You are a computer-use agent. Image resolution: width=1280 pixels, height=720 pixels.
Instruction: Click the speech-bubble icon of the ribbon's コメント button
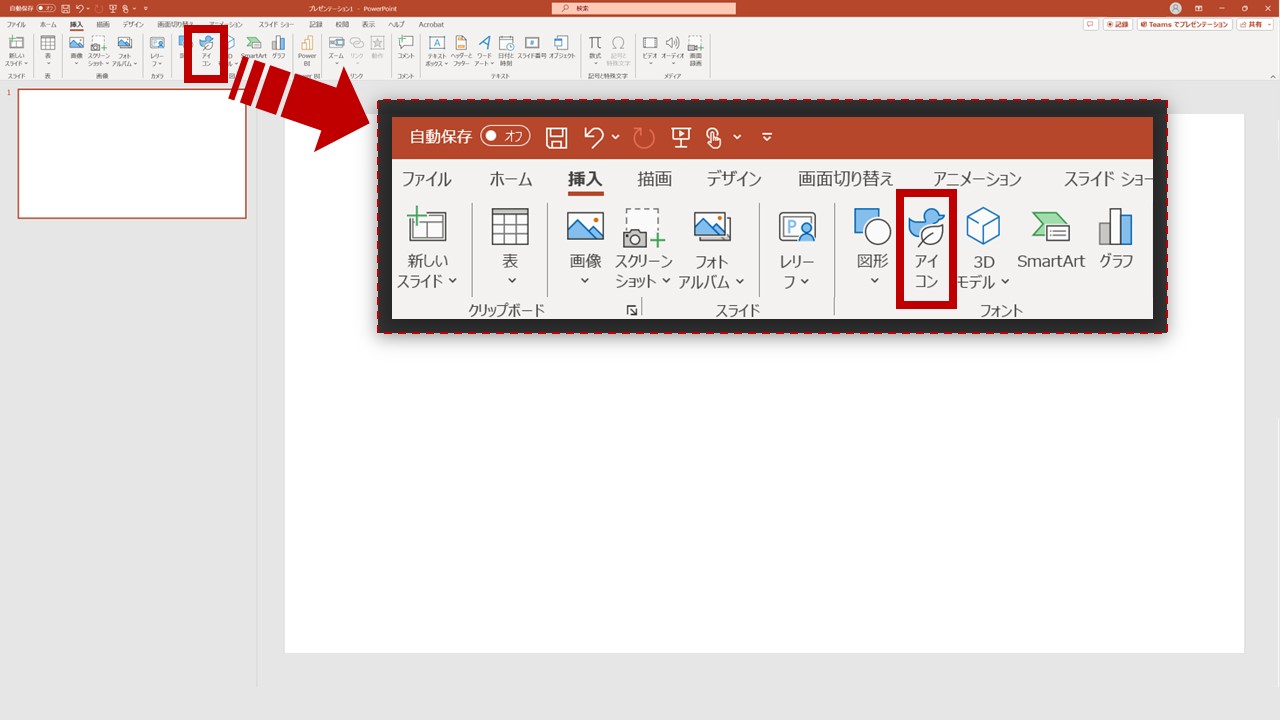(x=406, y=43)
